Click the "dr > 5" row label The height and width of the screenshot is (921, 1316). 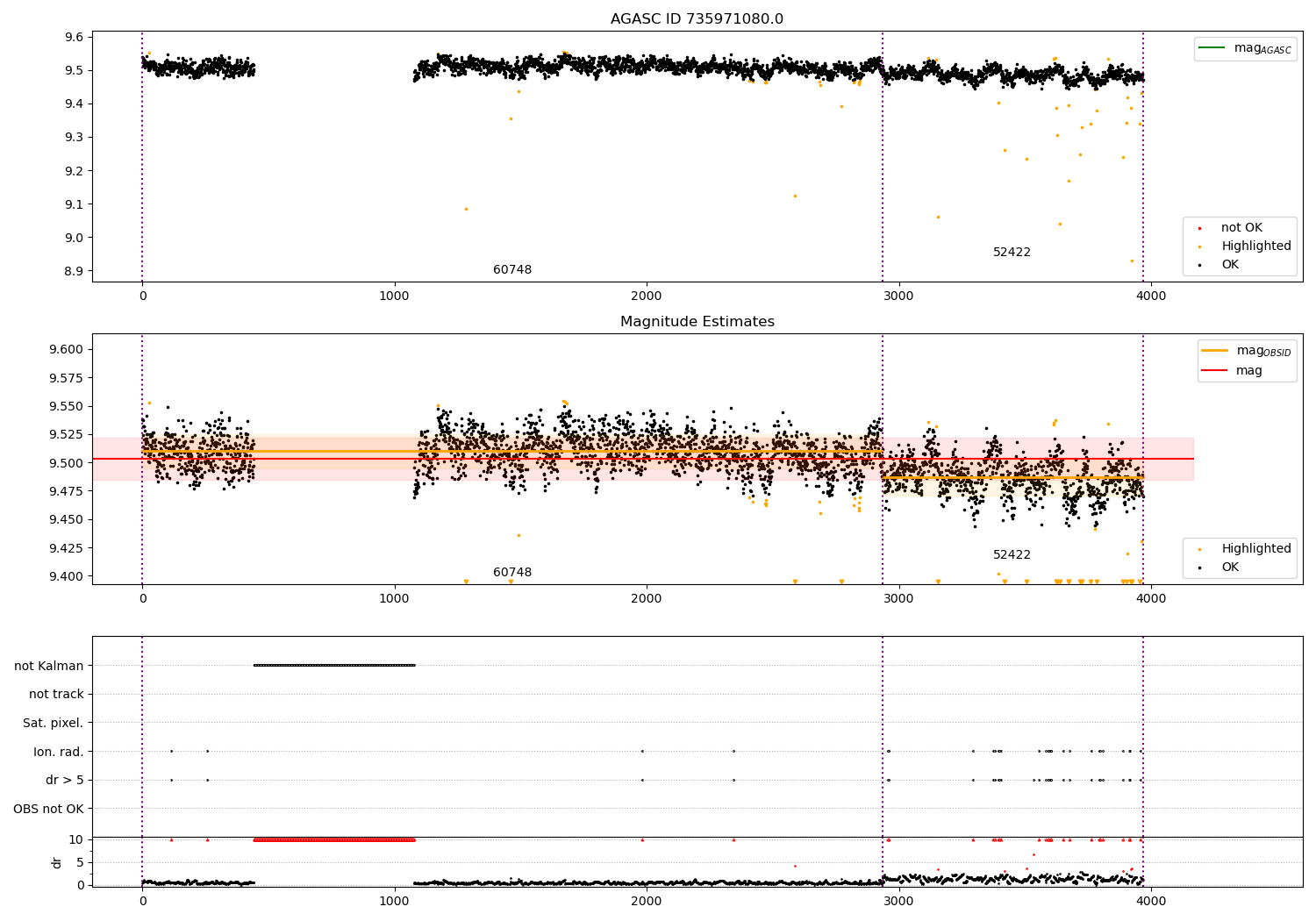coord(65,780)
